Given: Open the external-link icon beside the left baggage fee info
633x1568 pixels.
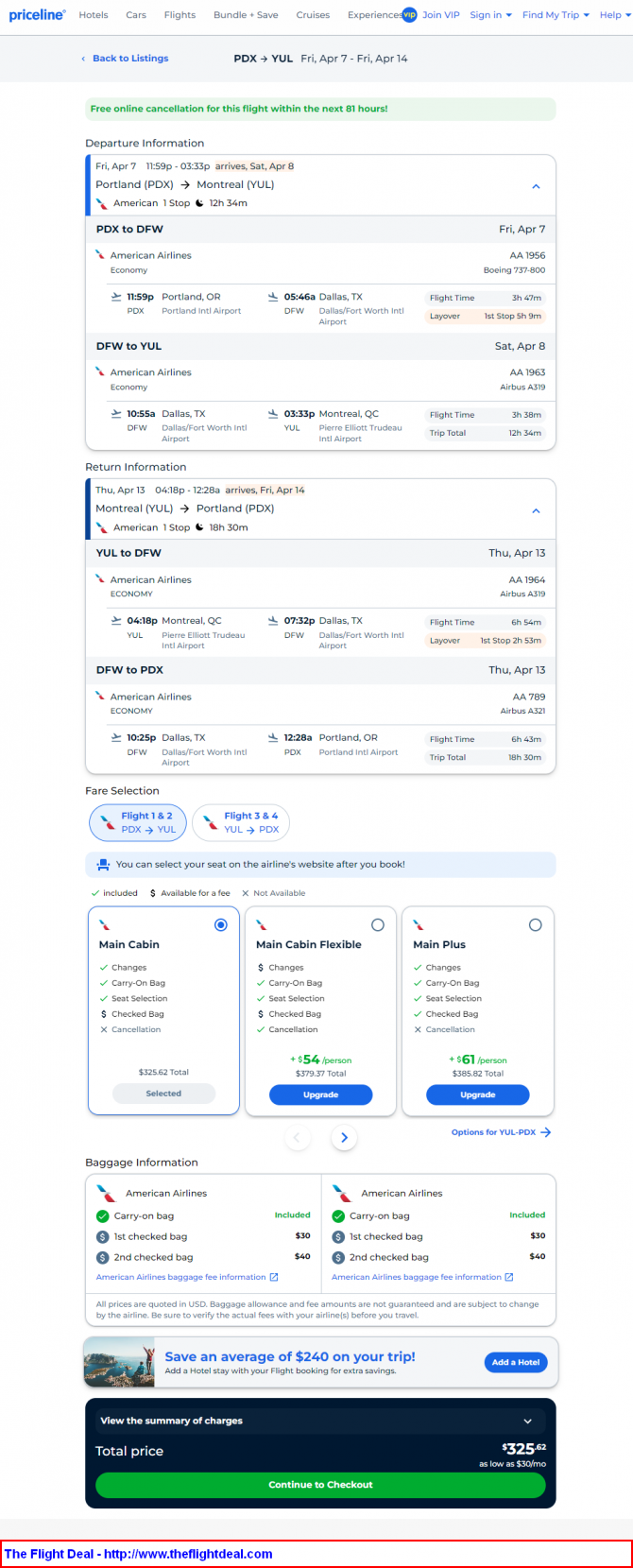Looking at the screenshot, I should [x=274, y=1277].
